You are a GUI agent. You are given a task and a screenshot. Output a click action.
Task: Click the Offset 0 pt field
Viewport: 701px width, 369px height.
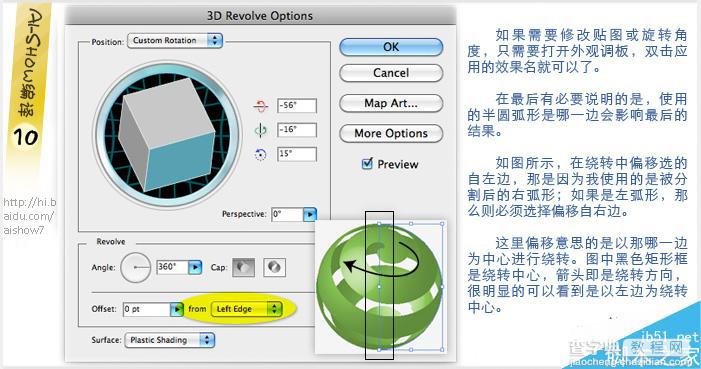(x=146, y=309)
